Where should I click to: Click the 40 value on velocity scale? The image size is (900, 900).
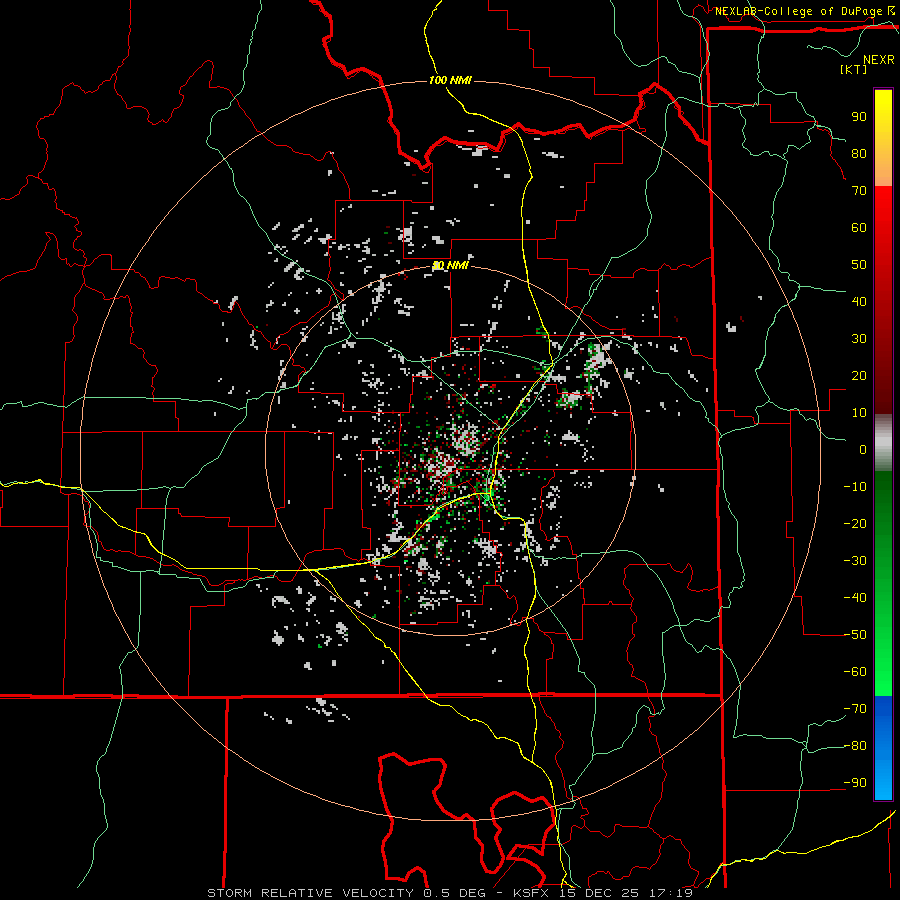point(859,302)
